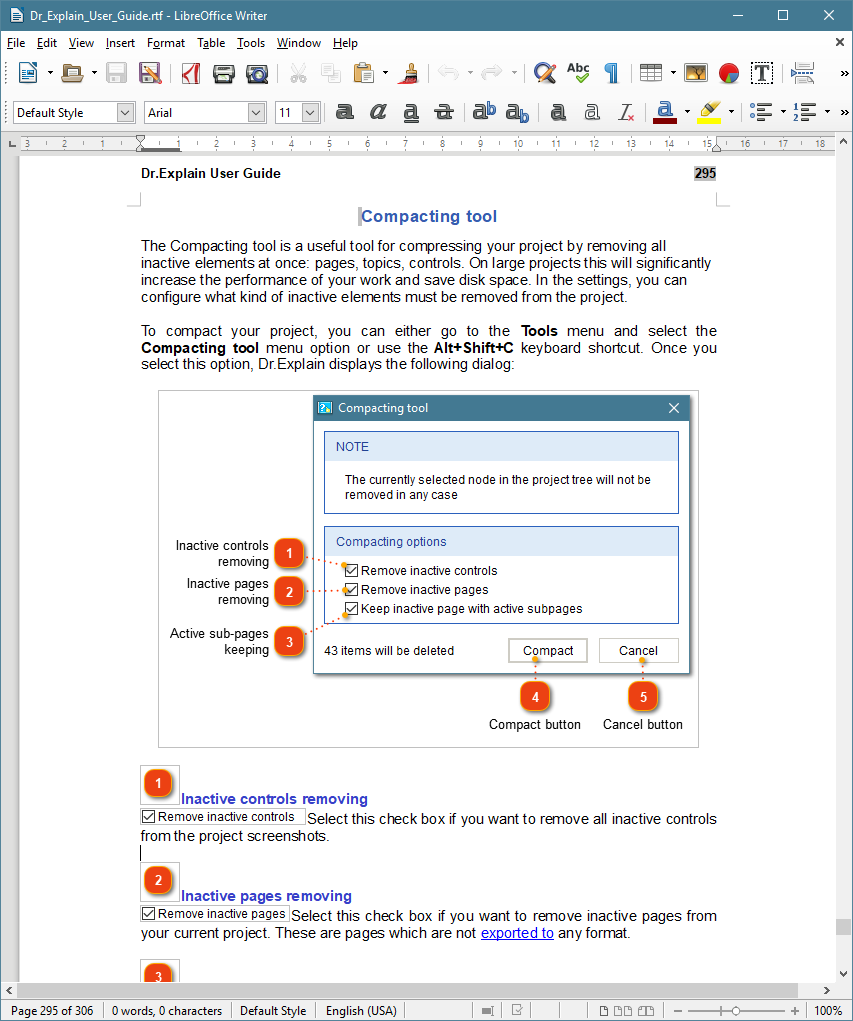Select the Clone Formatting paintbrush
Viewport: 853px width, 1021px height.
[410, 73]
